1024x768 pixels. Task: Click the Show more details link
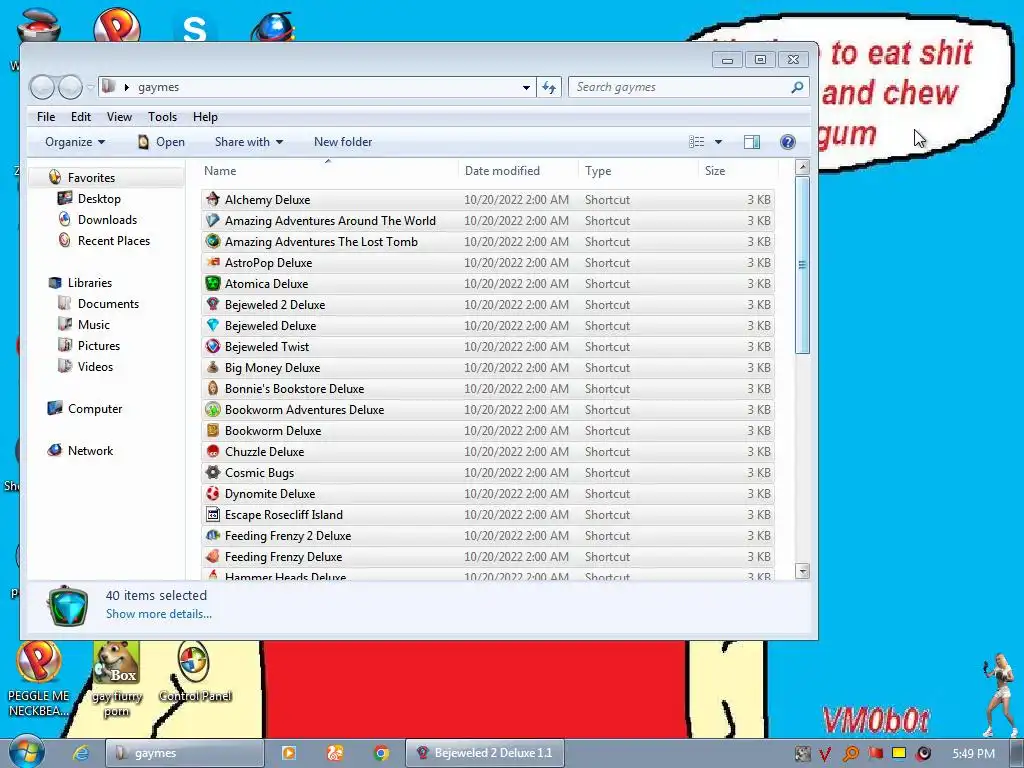coord(159,613)
